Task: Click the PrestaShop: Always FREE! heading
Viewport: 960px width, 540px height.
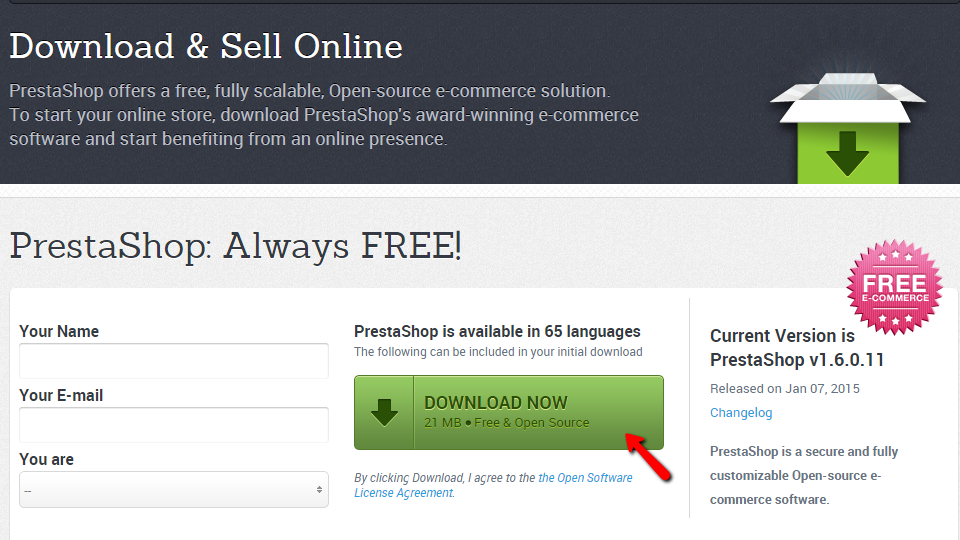Action: (236, 245)
